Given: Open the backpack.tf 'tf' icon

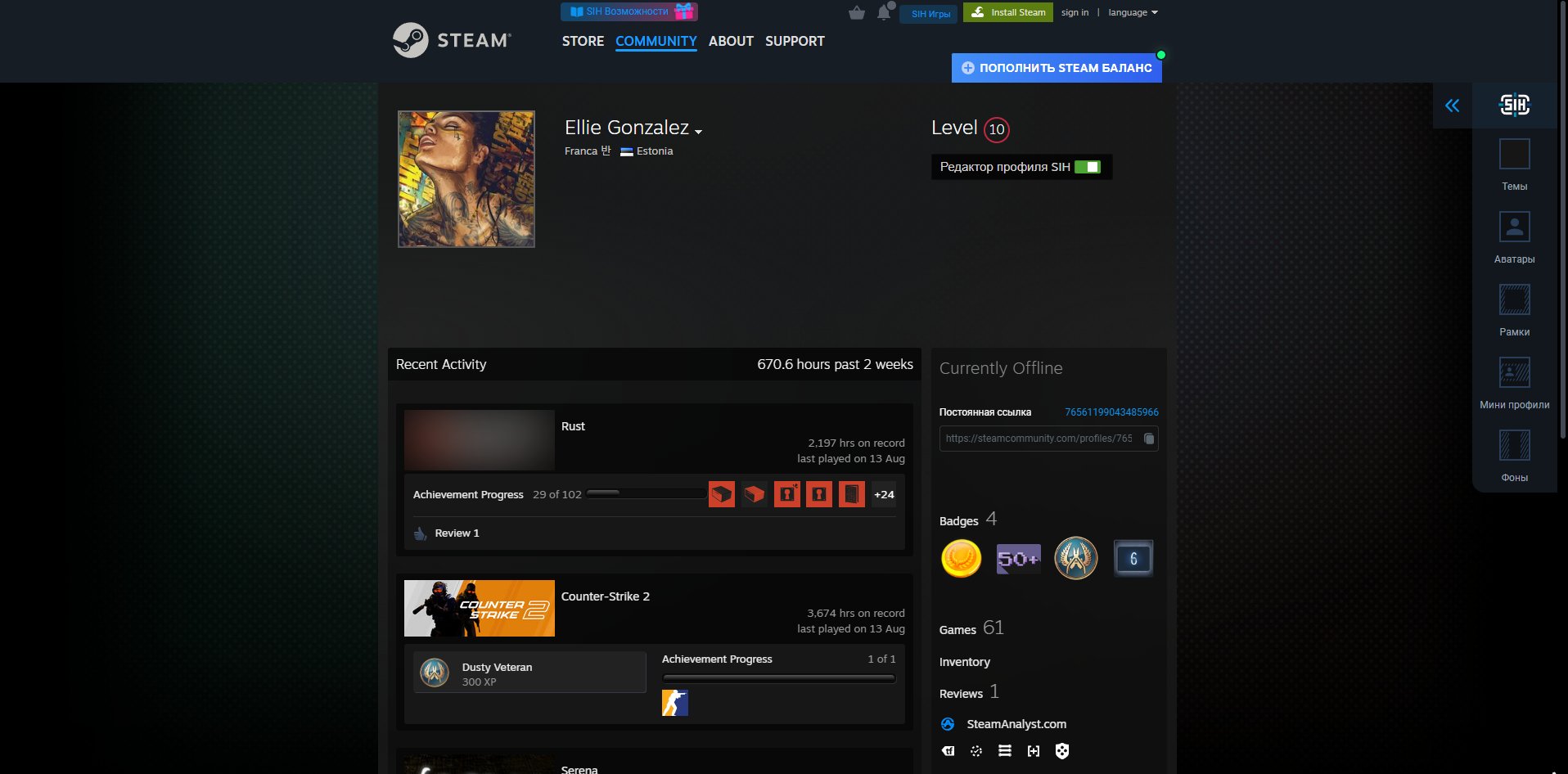Looking at the screenshot, I should point(948,751).
